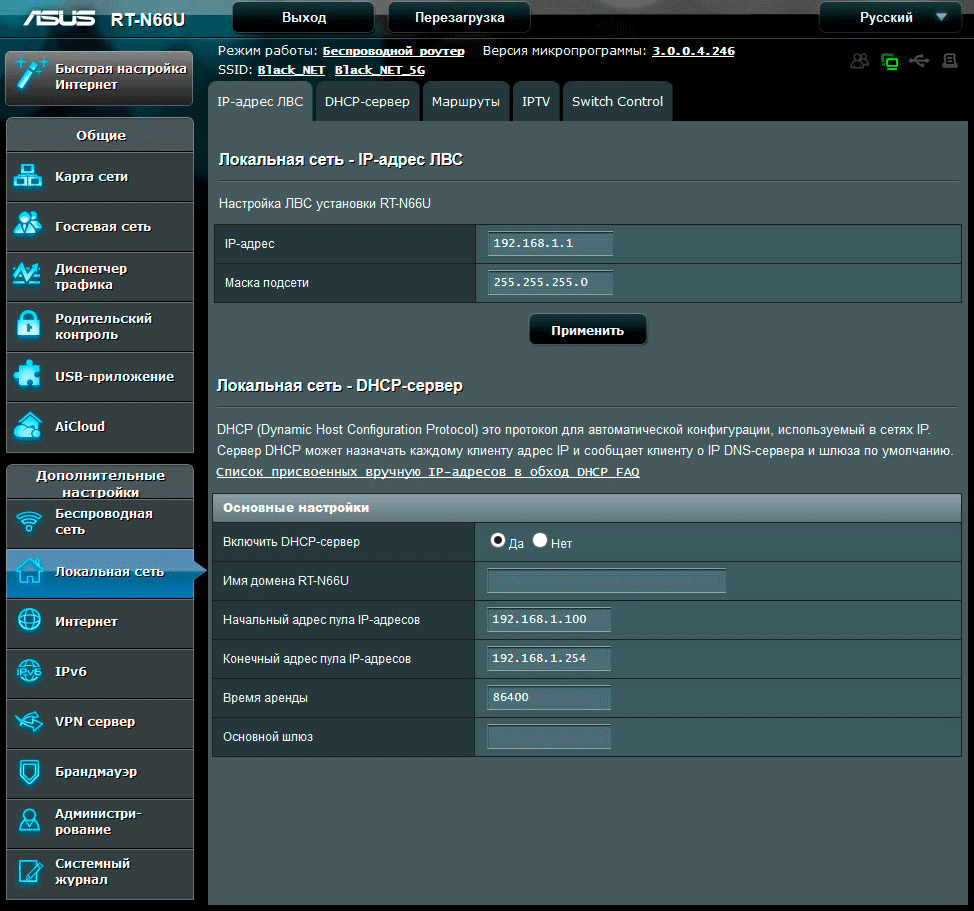Image resolution: width=974 pixels, height=911 pixels.
Task: Open the IPTV tab
Action: pyautogui.click(x=536, y=101)
